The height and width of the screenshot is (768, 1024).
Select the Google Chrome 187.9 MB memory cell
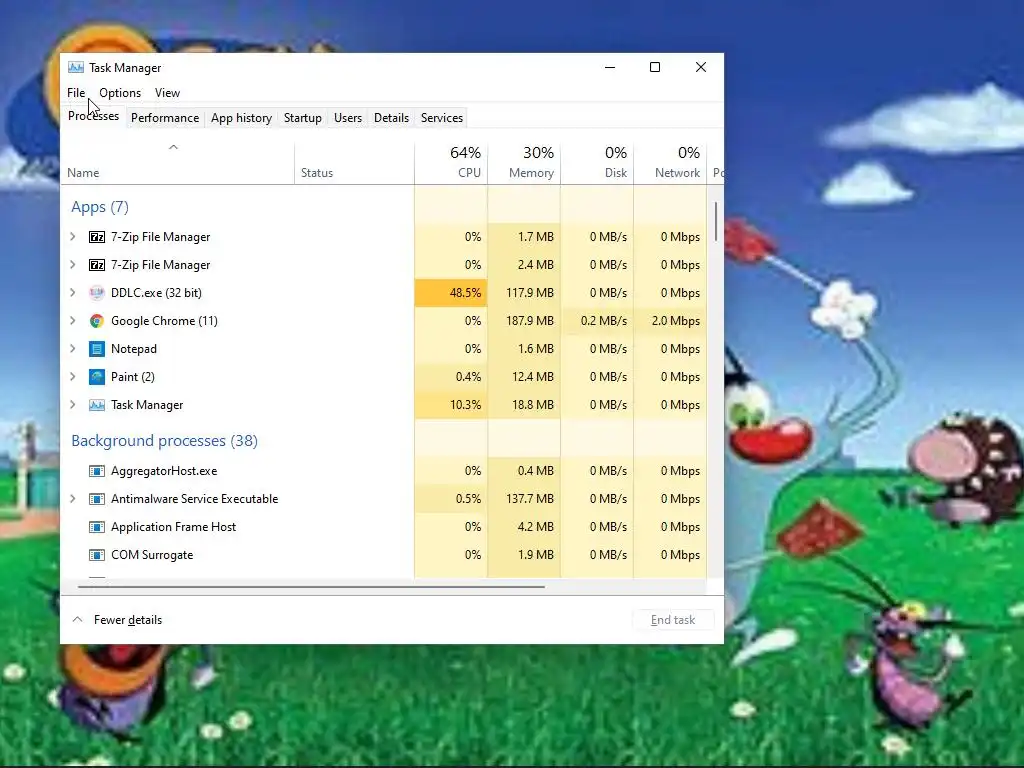[524, 321]
